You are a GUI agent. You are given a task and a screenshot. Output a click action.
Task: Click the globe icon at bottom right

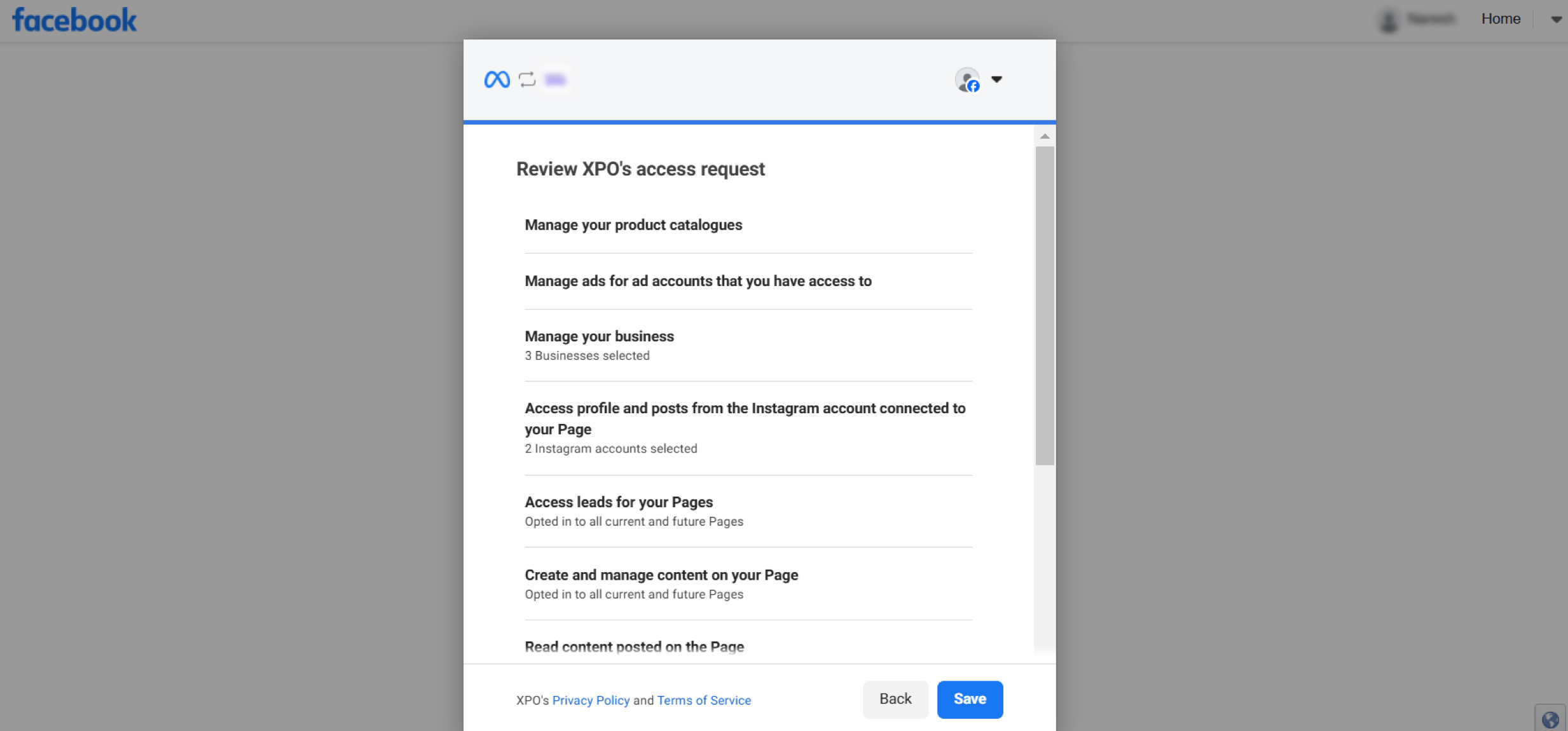[x=1550, y=719]
